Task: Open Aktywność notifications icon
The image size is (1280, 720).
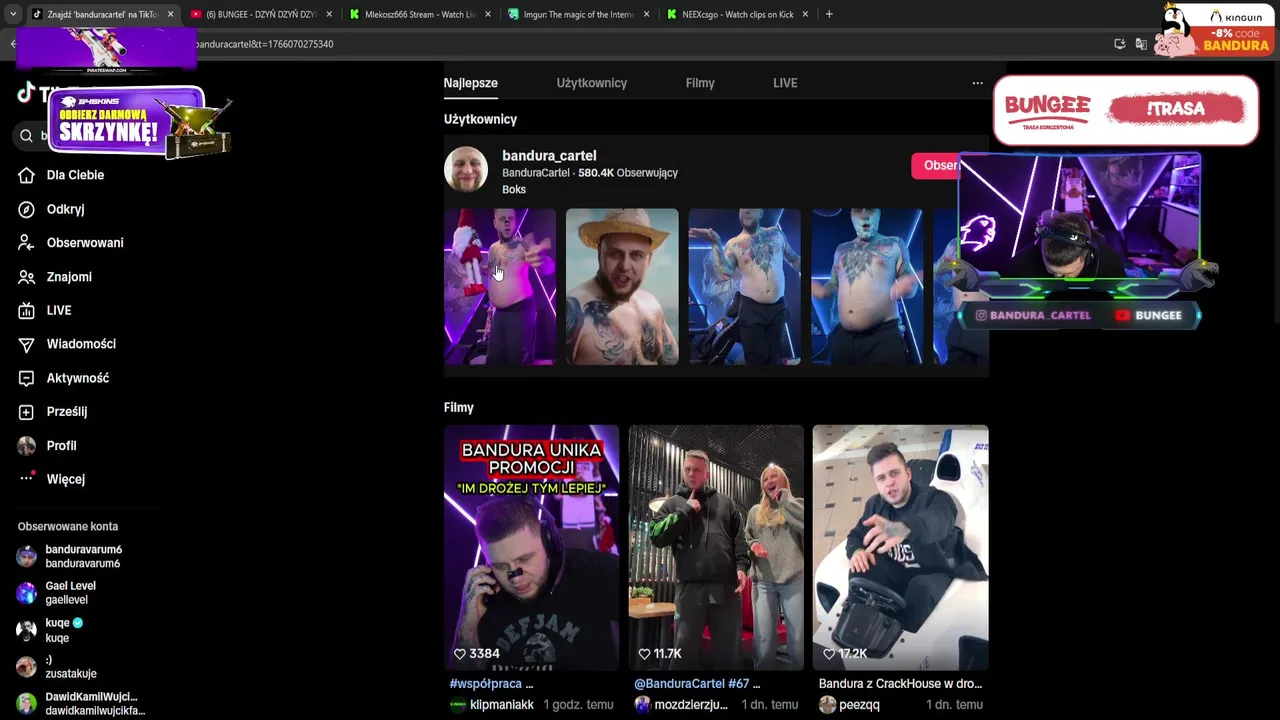Action: (x=27, y=378)
